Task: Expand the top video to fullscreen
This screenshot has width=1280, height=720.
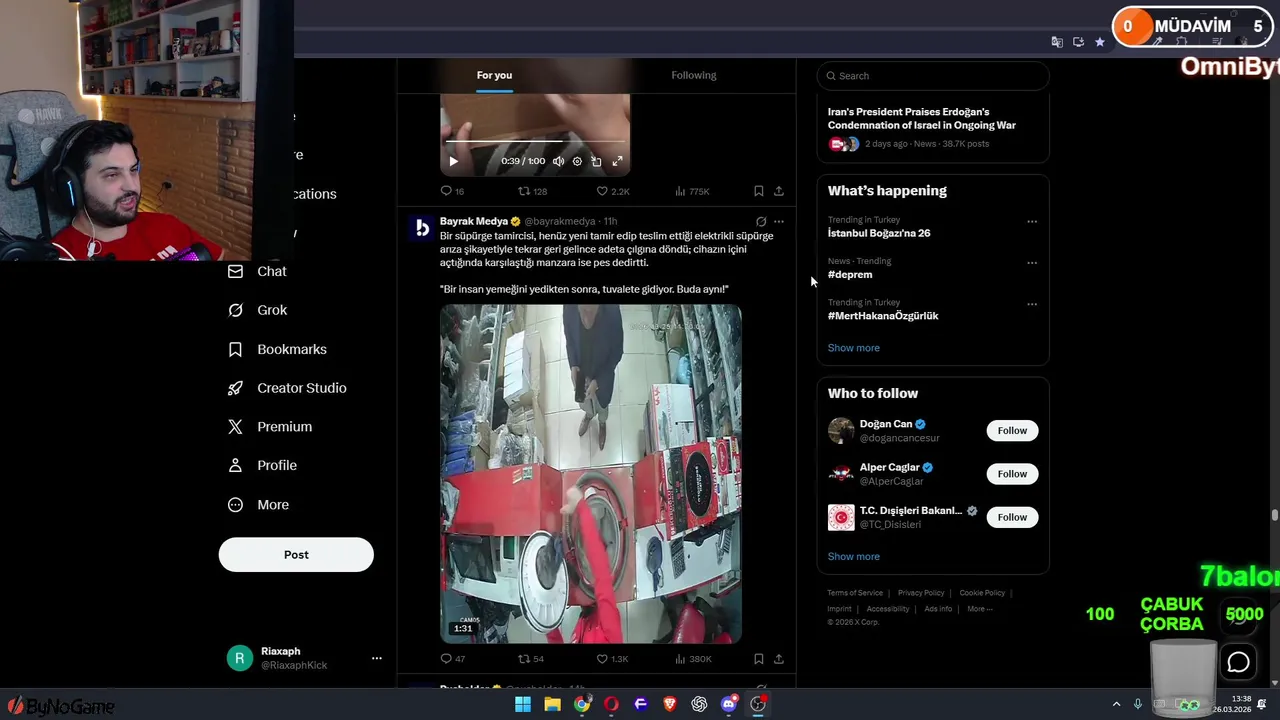Action: [617, 161]
